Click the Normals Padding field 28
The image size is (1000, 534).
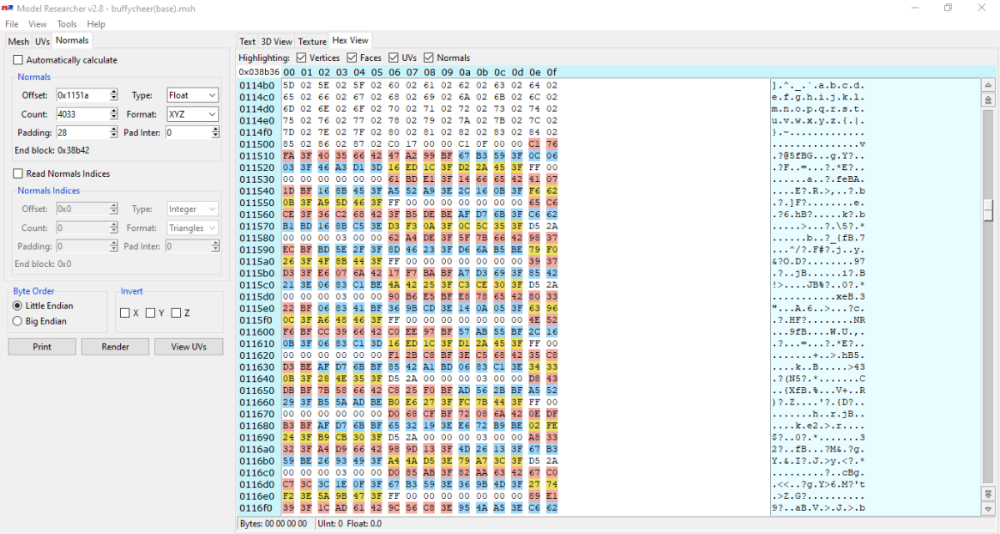click(82, 133)
